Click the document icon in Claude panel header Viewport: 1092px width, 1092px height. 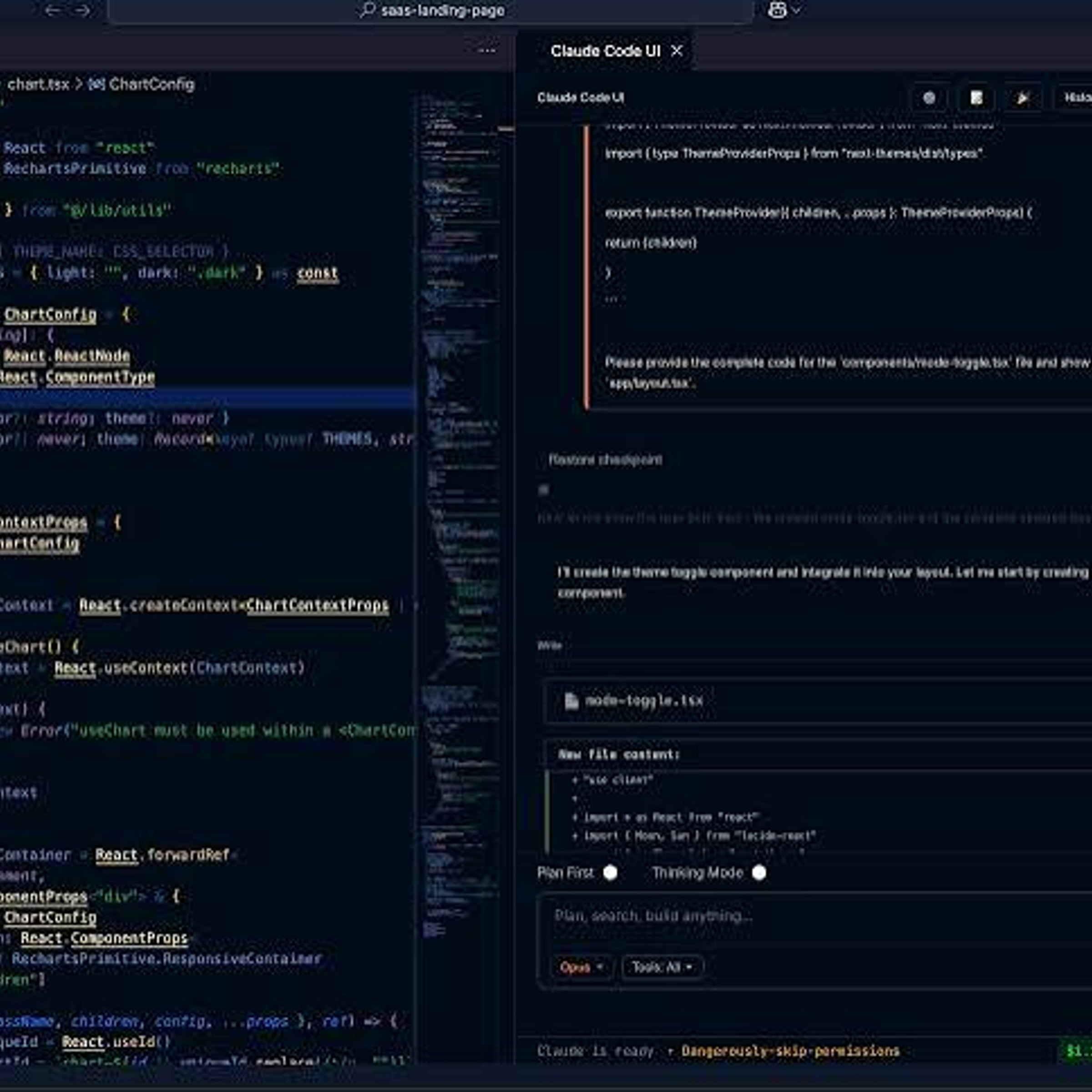[976, 98]
